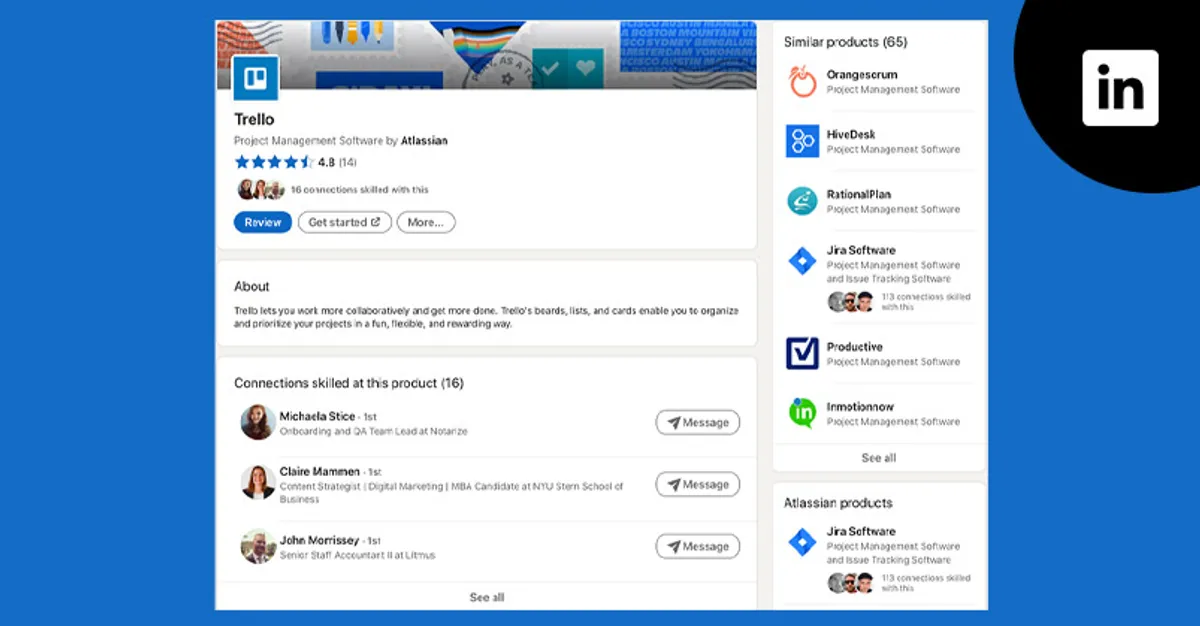Image resolution: width=1200 pixels, height=626 pixels.
Task: Expand See all connections skilled at this product
Action: 486,597
